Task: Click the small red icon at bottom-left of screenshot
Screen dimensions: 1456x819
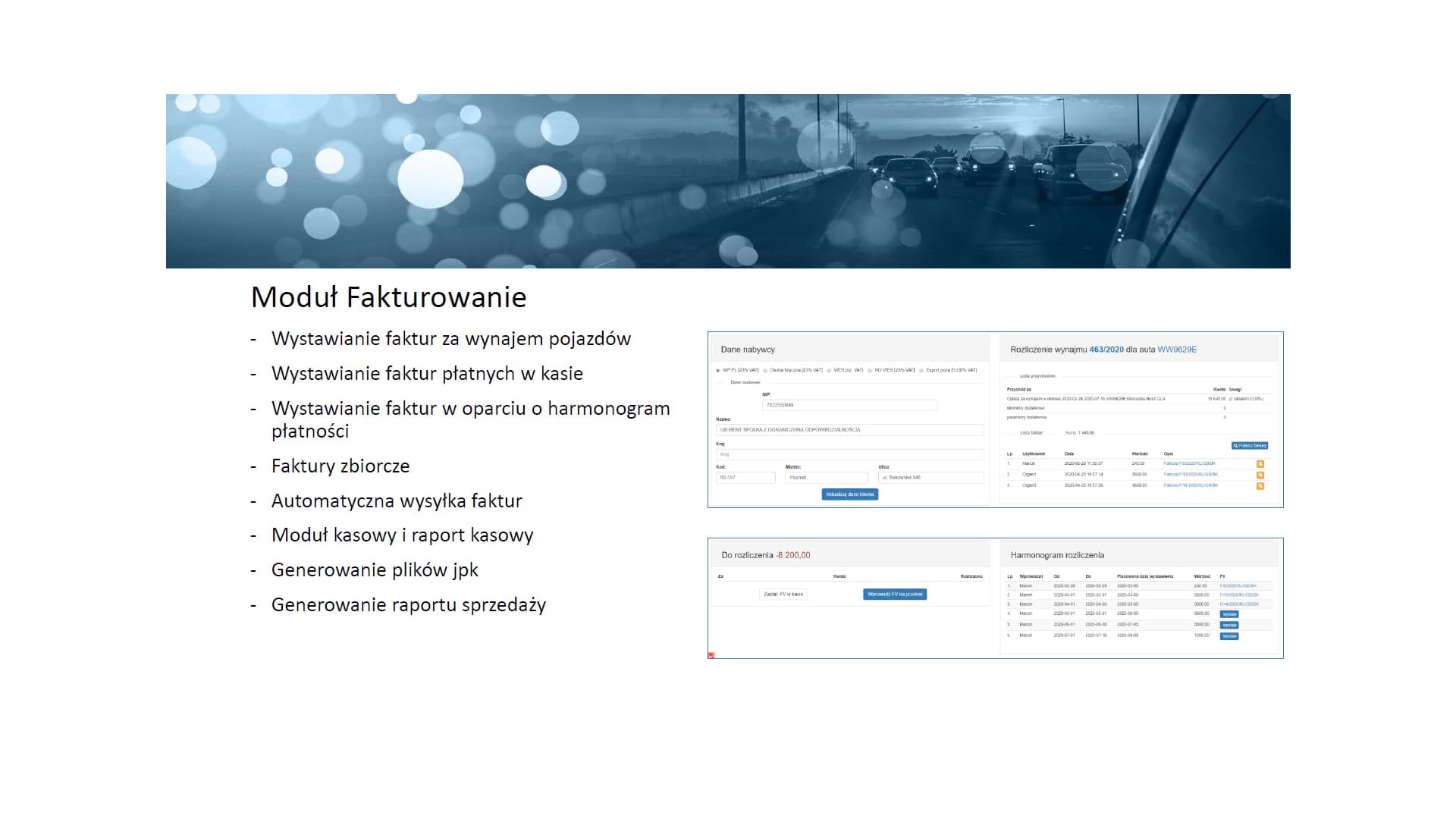Action: (711, 655)
